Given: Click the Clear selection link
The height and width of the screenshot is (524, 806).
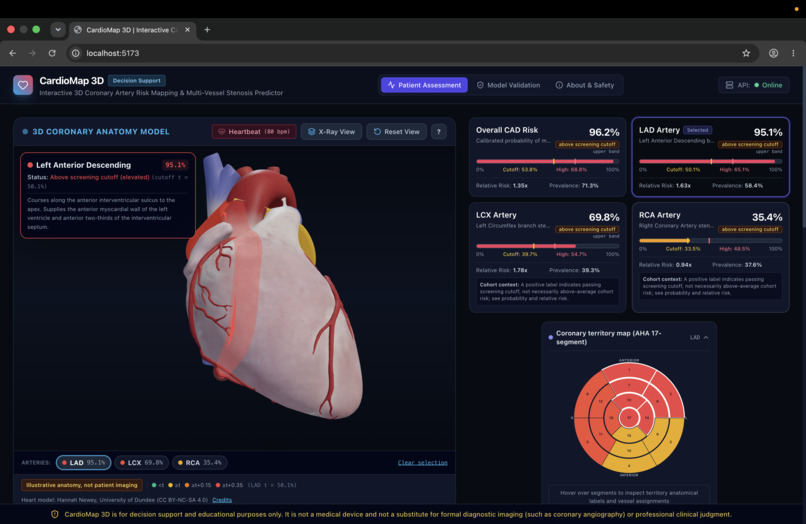Looking at the screenshot, I should pyautogui.click(x=423, y=462).
